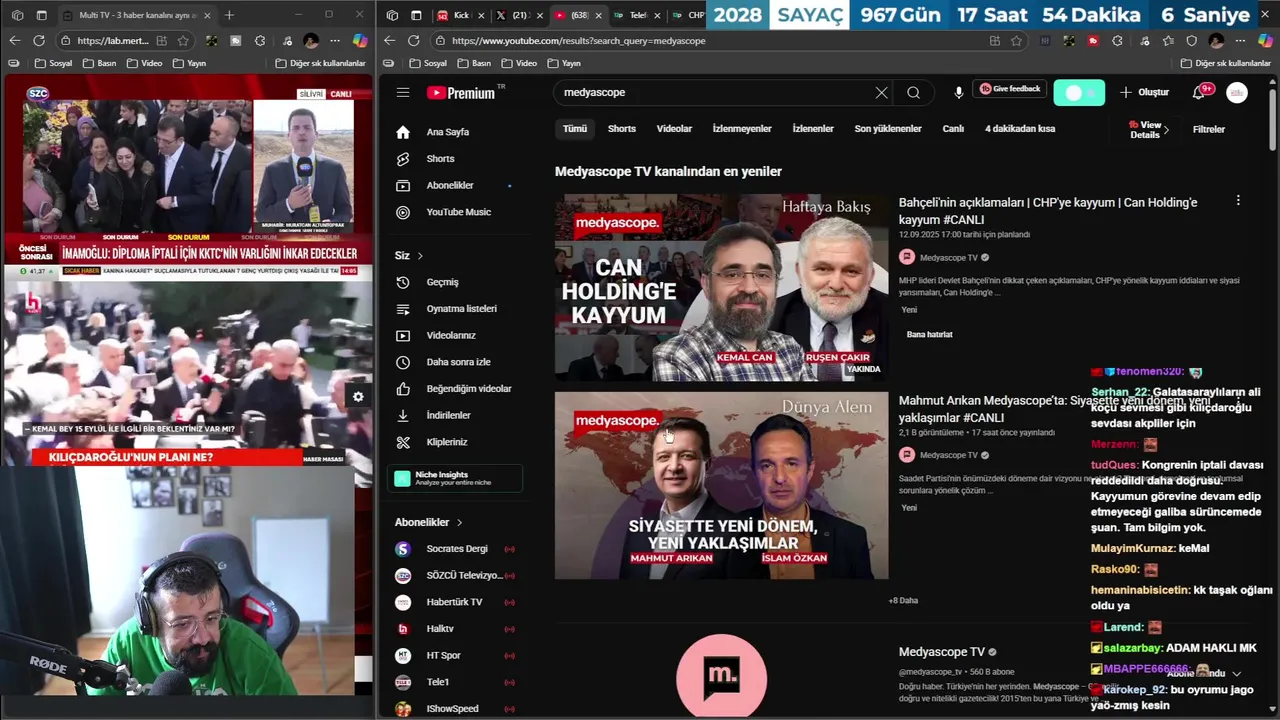Toggle the teal switch beside Give feedback

tap(1079, 92)
